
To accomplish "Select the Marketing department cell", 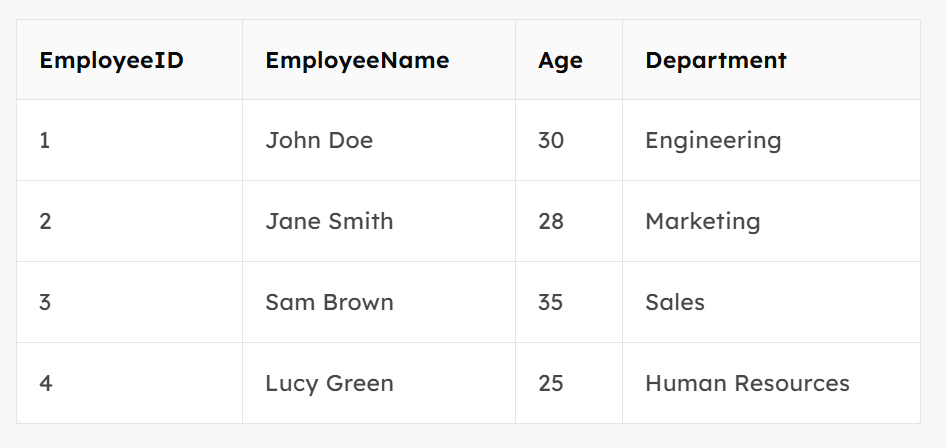I will point(771,221).
